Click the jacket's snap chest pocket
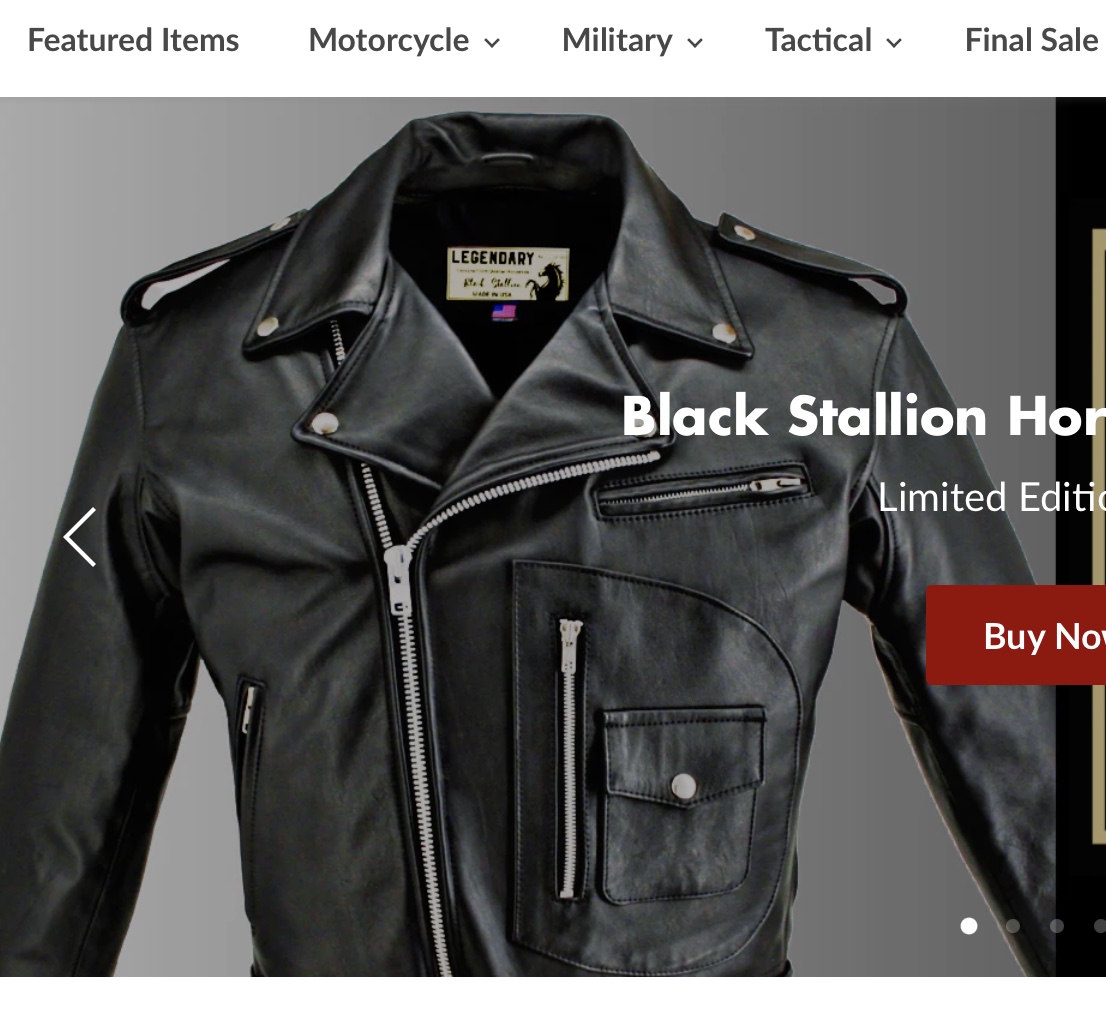This screenshot has width=1106, height=1017. [683, 804]
